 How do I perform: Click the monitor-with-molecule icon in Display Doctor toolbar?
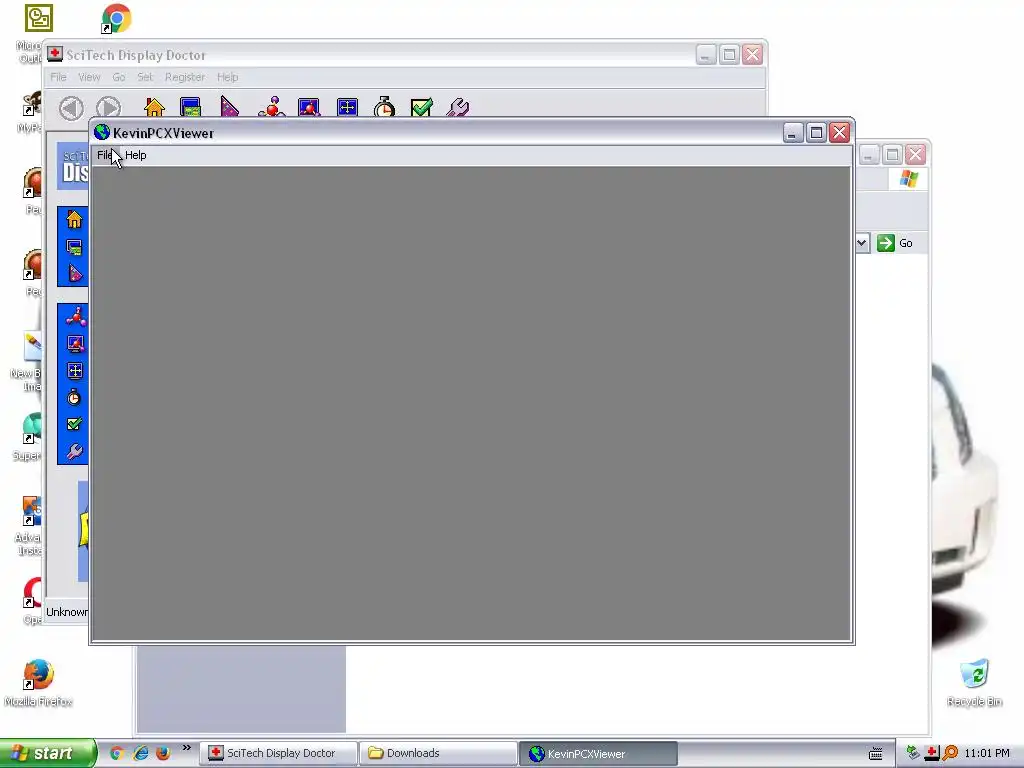[x=308, y=107]
